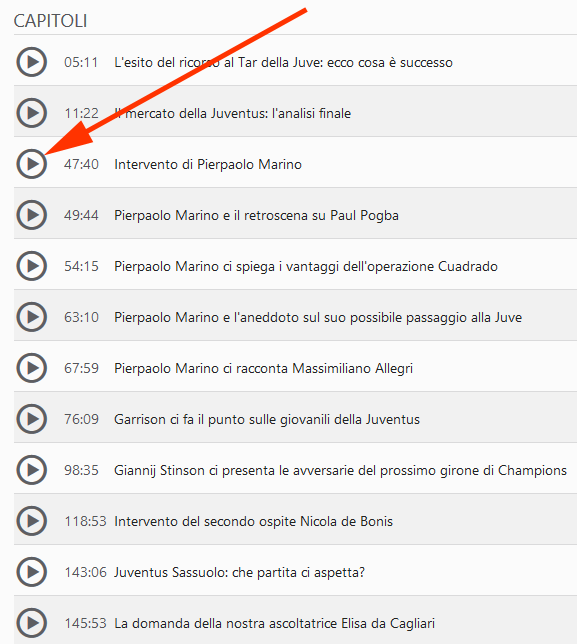Jump to timestamp 47:40

tap(81, 164)
